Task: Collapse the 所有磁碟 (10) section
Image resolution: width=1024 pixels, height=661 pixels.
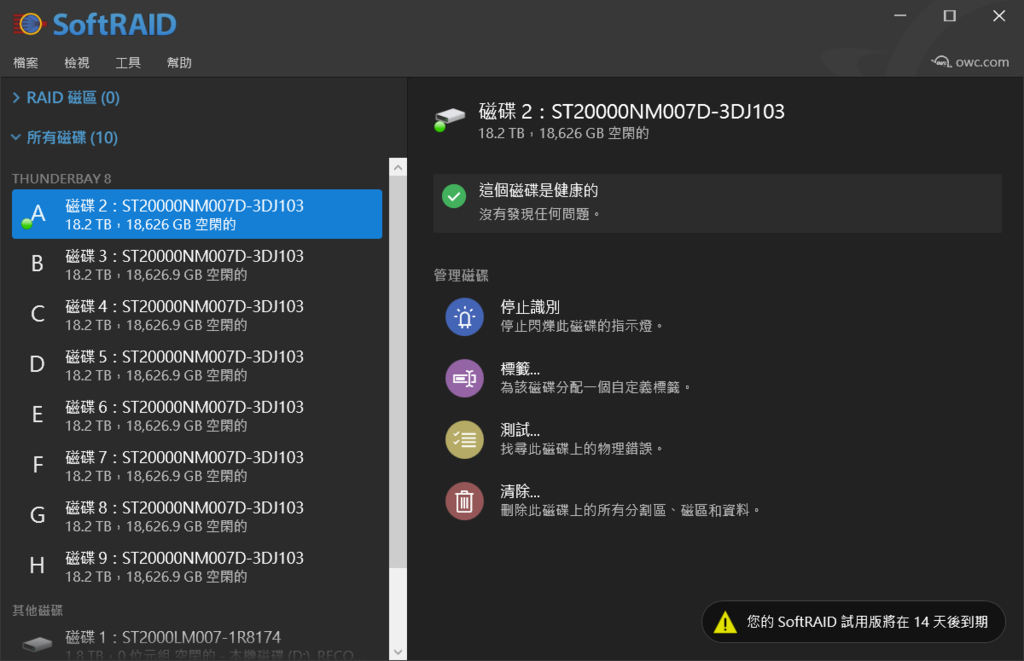Action: 65,138
